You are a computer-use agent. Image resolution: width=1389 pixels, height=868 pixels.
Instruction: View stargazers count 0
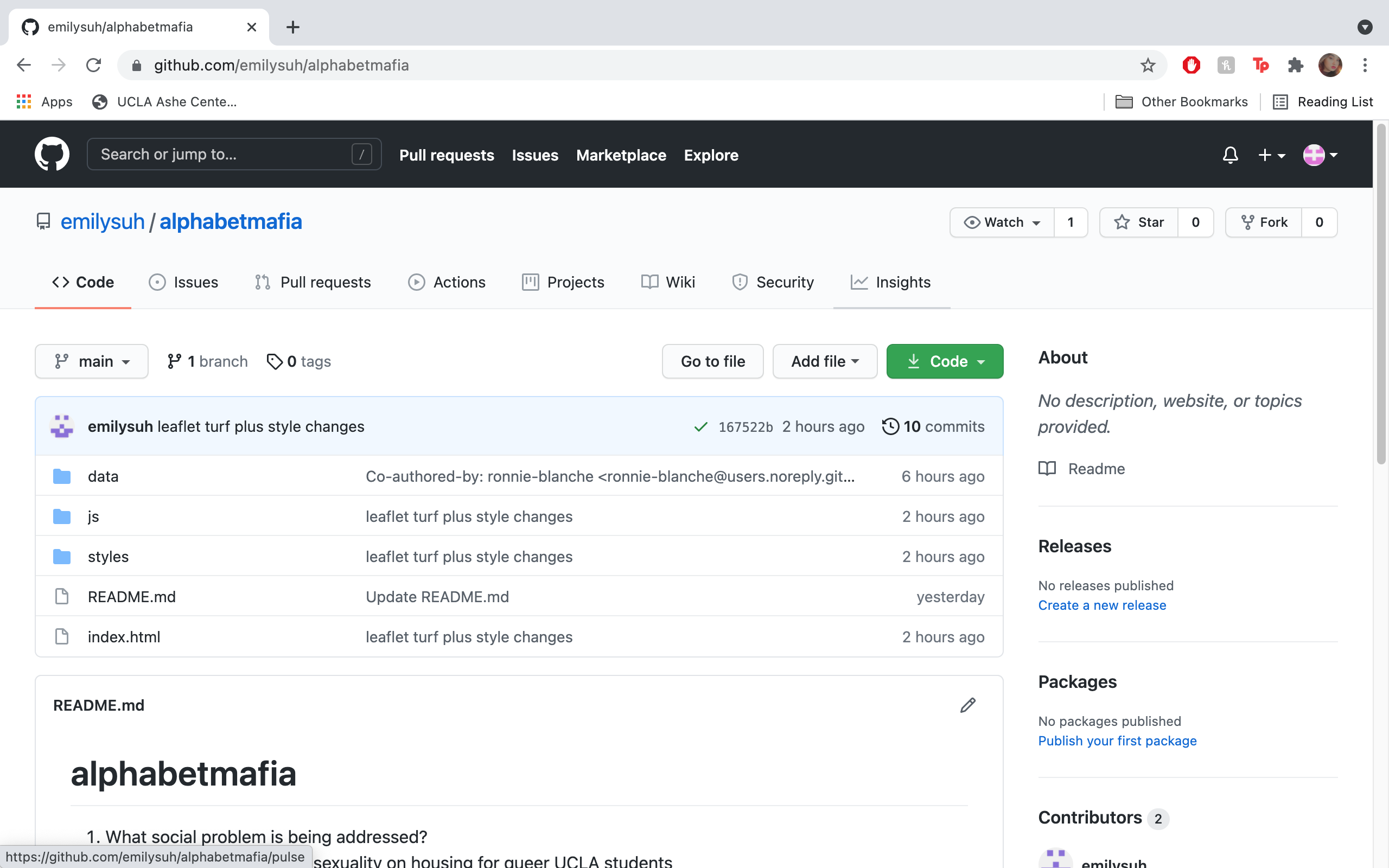[x=1196, y=222]
